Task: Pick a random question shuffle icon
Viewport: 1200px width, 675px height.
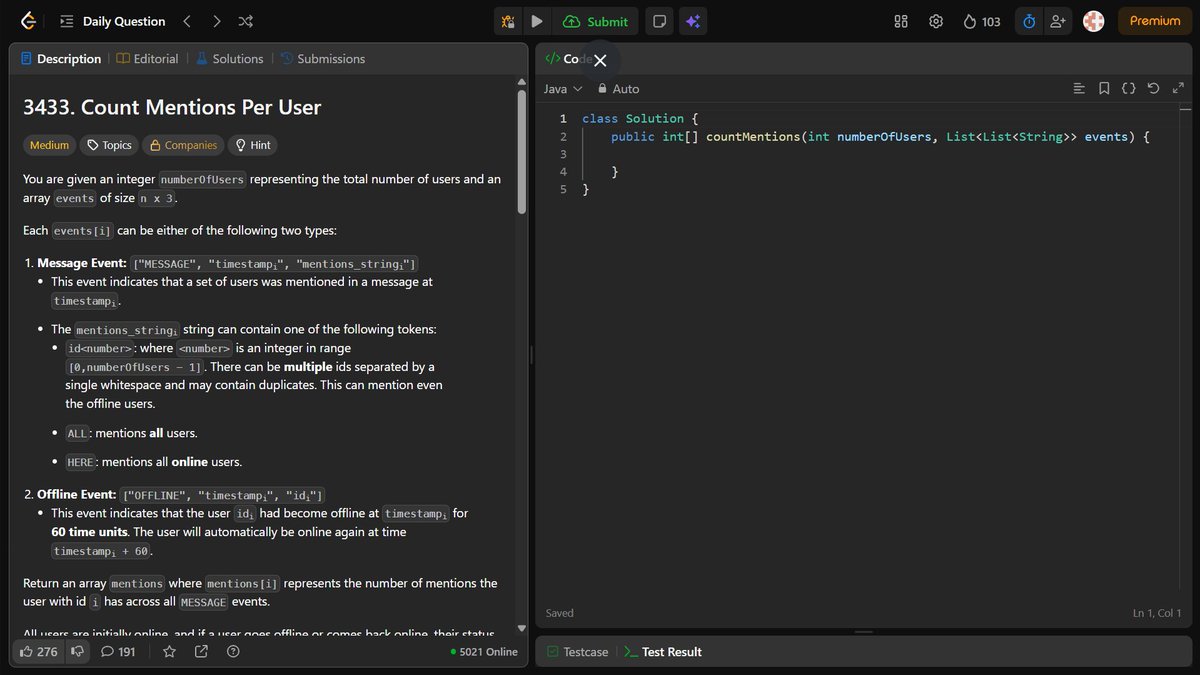Action: (246, 21)
